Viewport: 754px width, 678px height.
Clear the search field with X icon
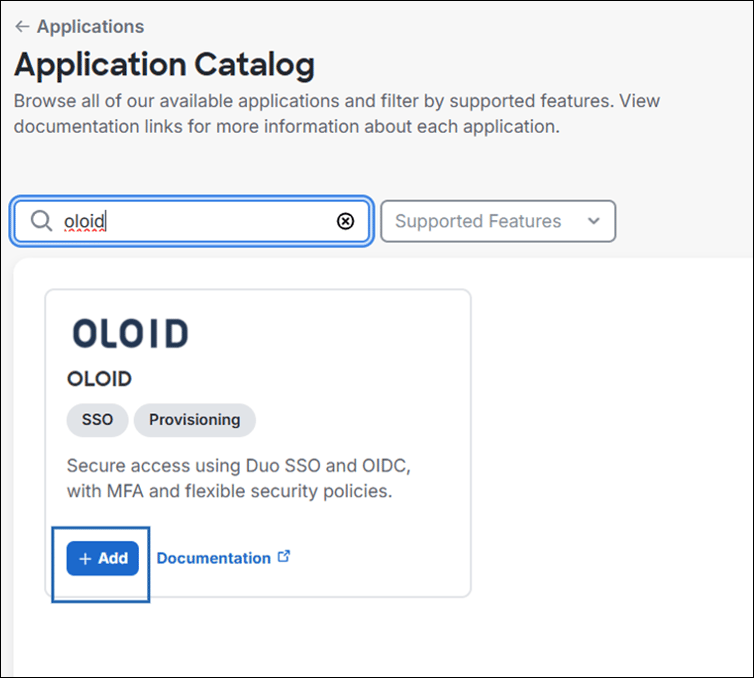pyautogui.click(x=345, y=221)
